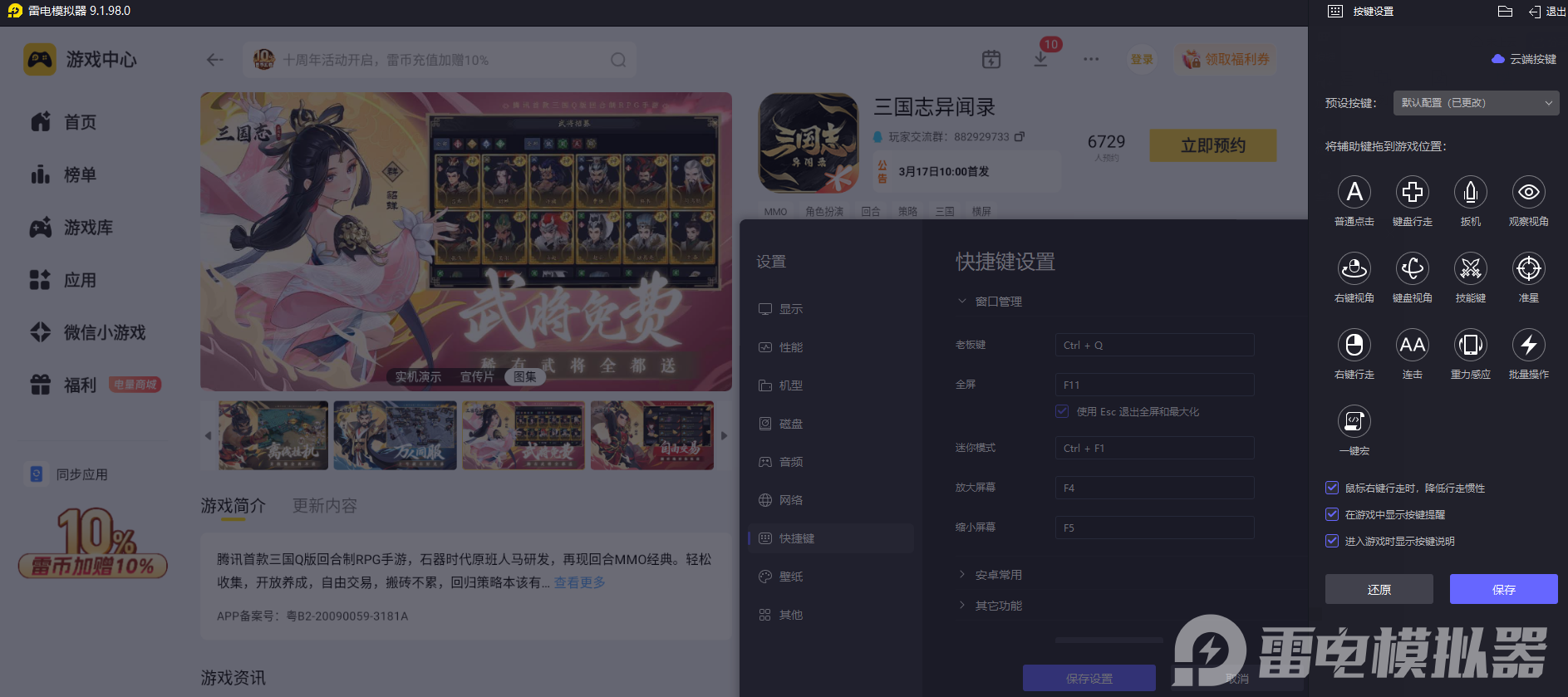Viewport: 1568px width, 697px height.
Task: Pick the 右键行走 mouse walk icon
Action: point(1354,345)
